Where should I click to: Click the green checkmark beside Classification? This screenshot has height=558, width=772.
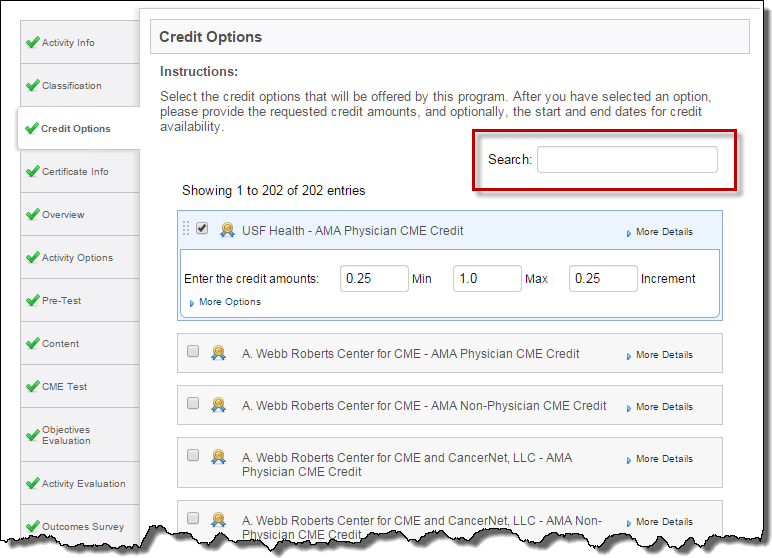click(32, 85)
